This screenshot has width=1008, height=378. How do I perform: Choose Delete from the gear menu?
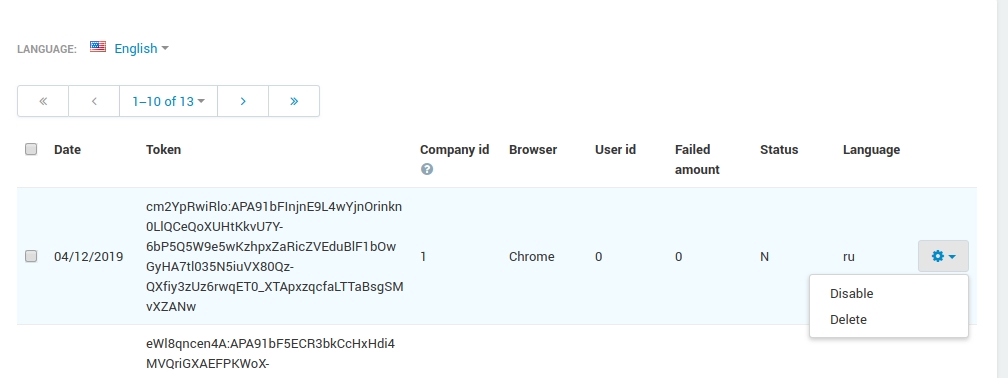848,320
